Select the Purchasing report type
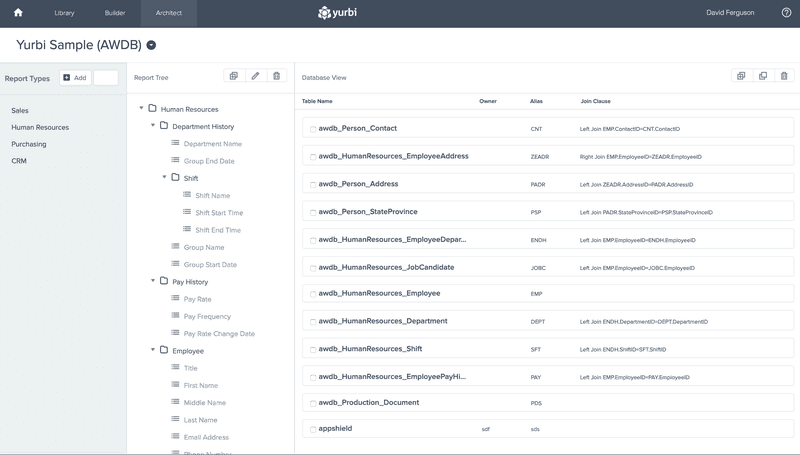The height and width of the screenshot is (455, 800). pos(29,144)
